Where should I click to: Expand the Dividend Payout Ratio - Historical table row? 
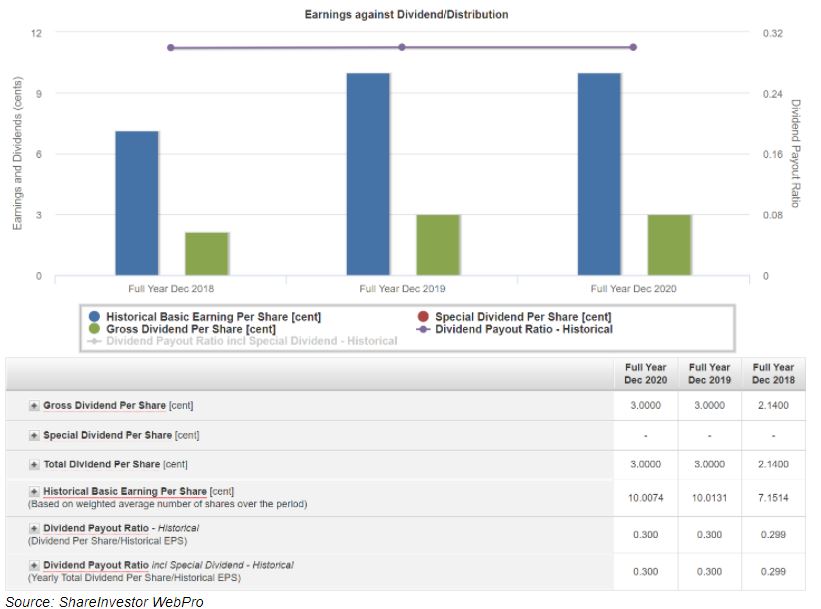34,528
